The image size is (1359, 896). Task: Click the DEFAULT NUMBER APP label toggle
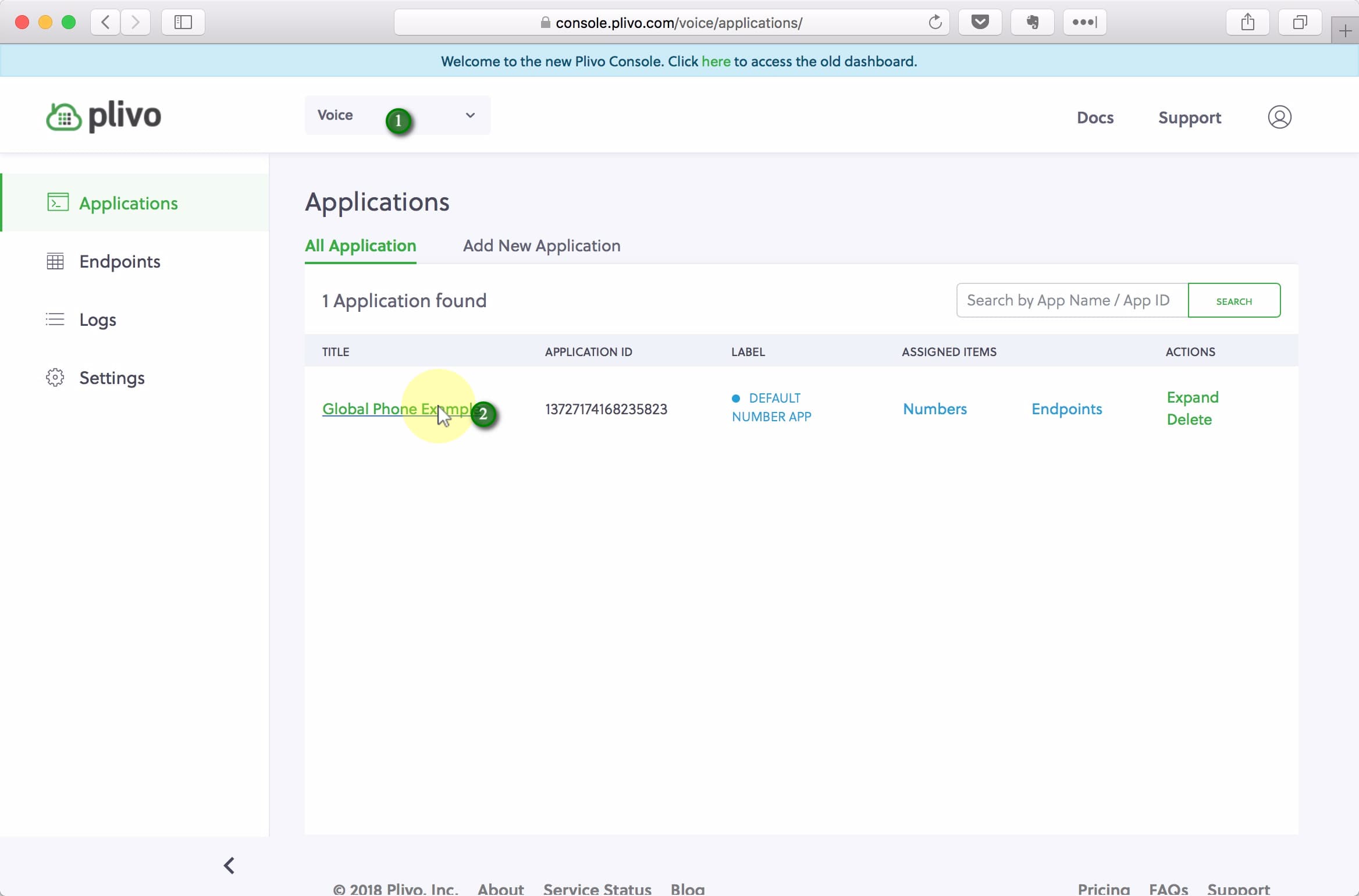point(737,398)
